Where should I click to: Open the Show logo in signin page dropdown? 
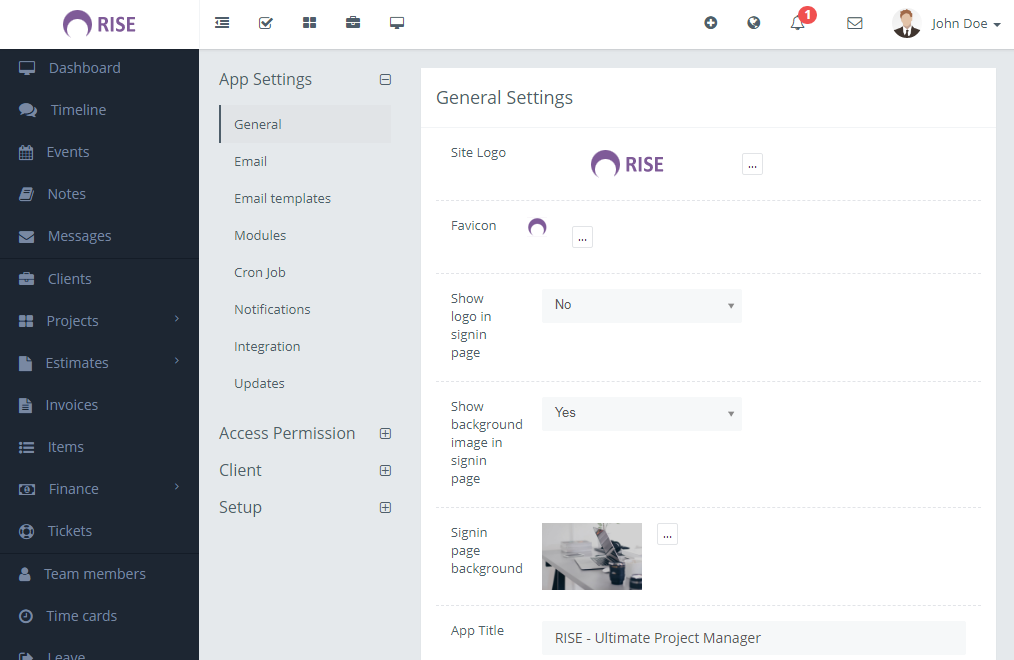point(642,305)
